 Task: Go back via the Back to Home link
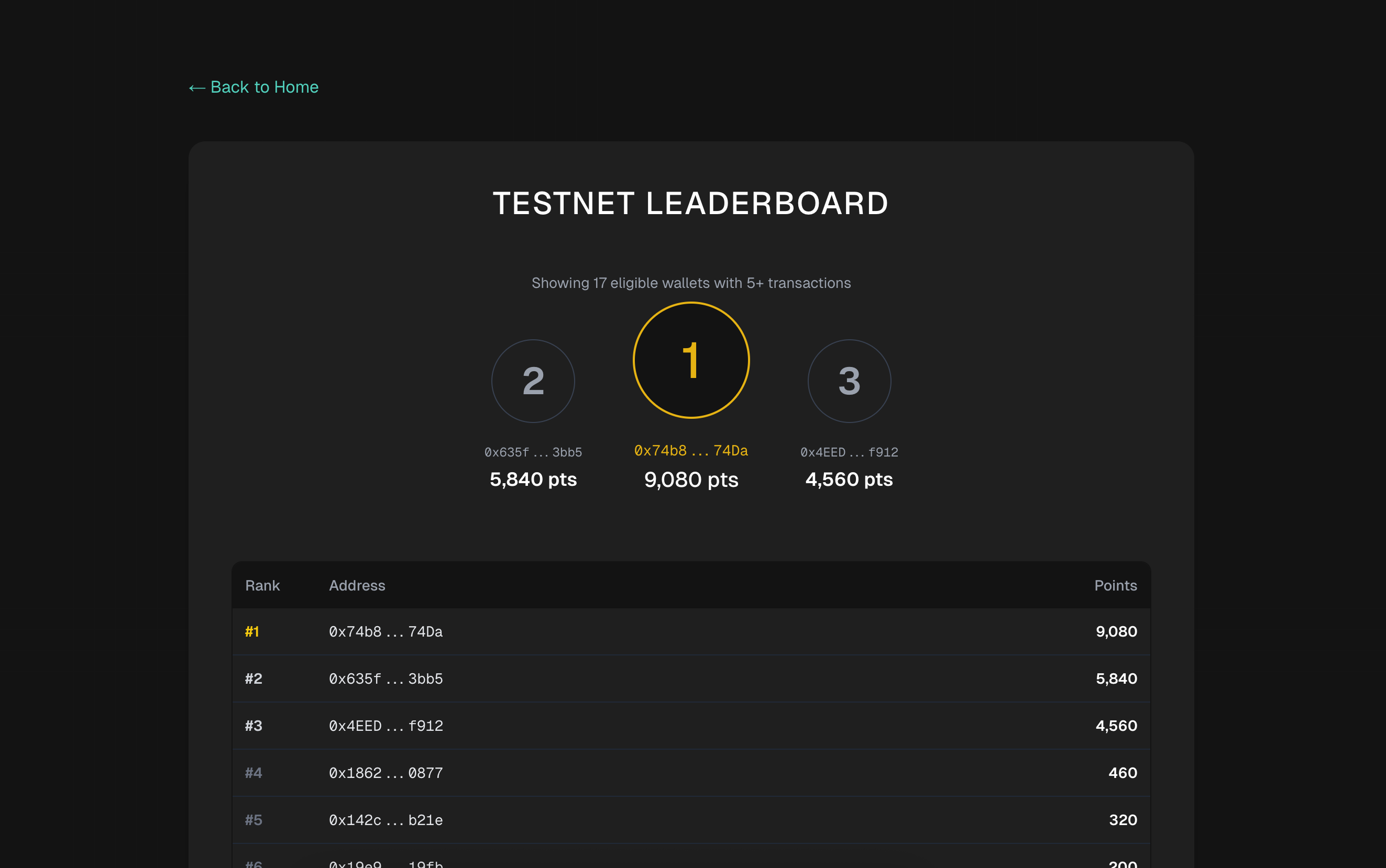tap(254, 87)
